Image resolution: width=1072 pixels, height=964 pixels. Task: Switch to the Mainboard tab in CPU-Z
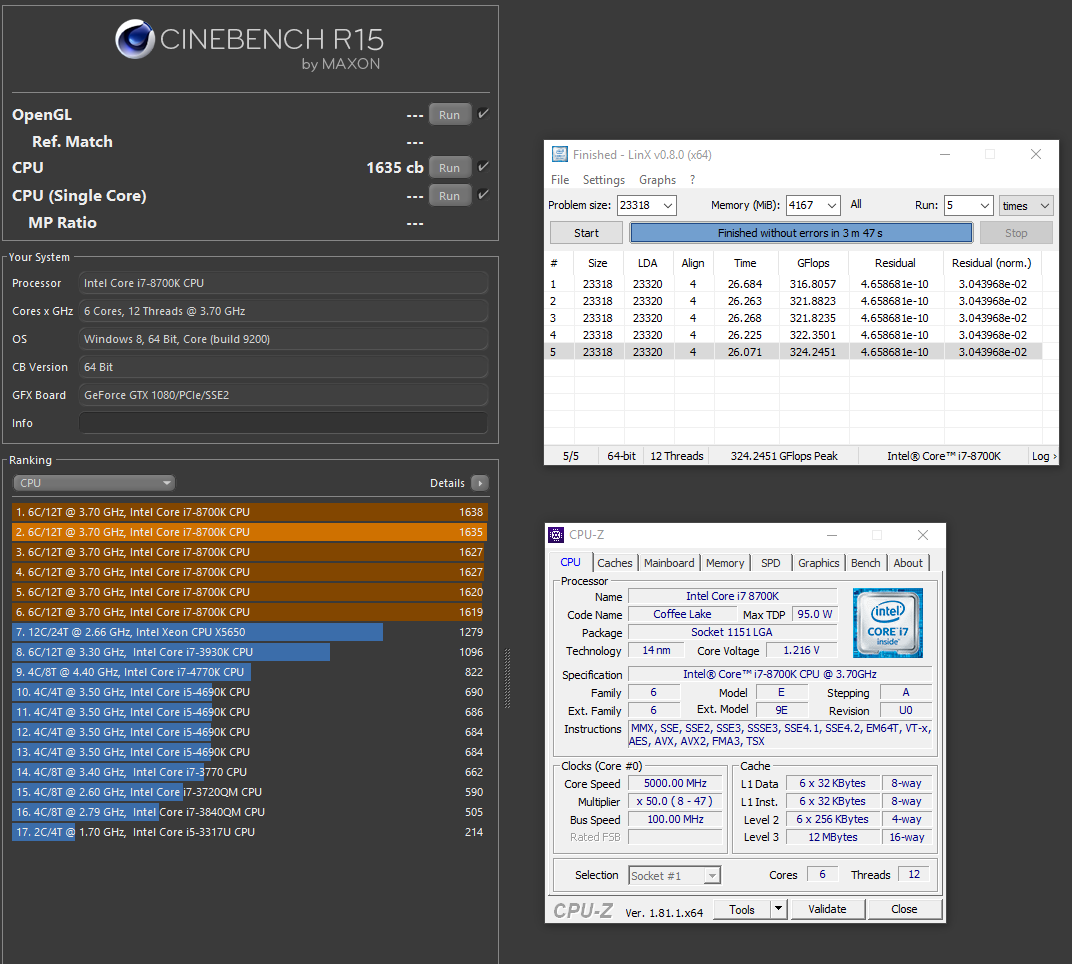tap(669, 563)
